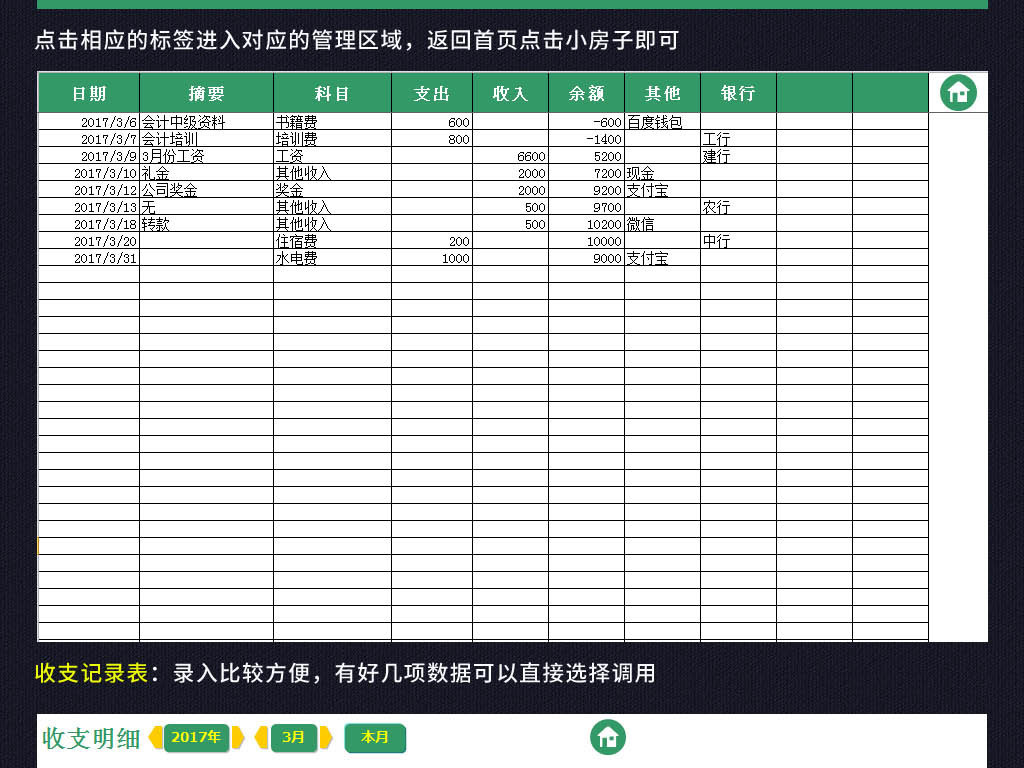Click the 收支明细 title
The width and height of the screenshot is (1024, 768).
click(x=91, y=738)
